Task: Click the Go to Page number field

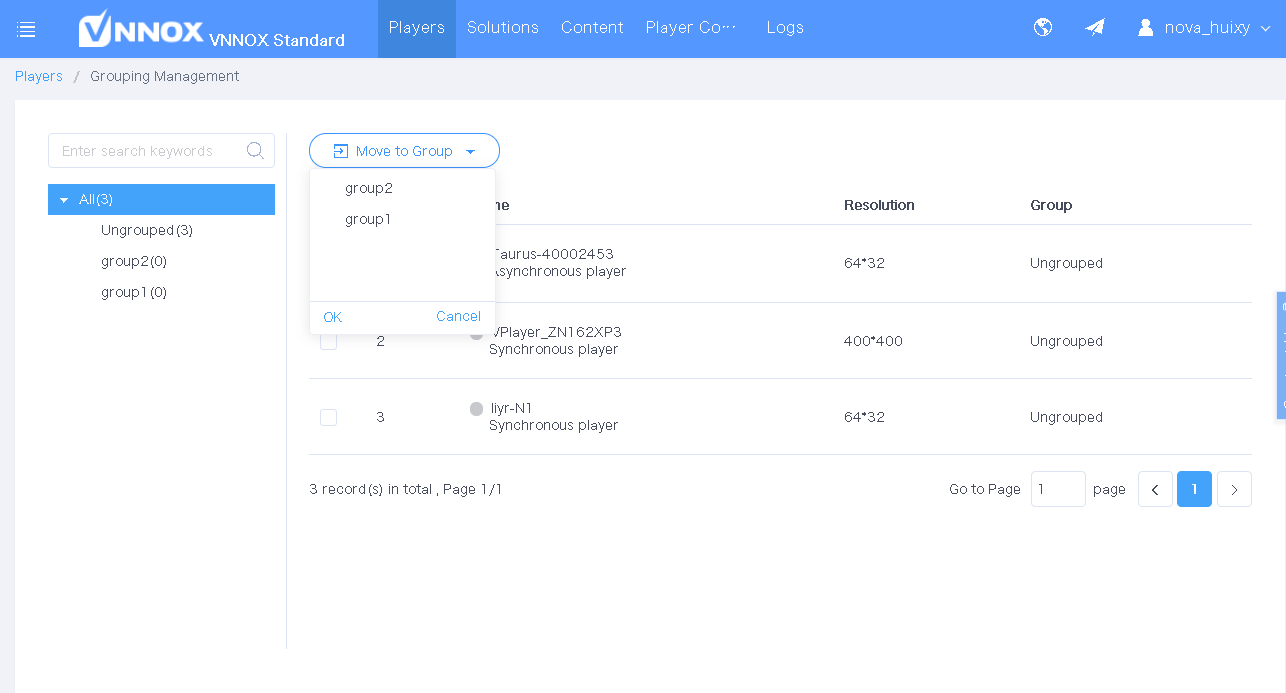Action: pyautogui.click(x=1057, y=489)
